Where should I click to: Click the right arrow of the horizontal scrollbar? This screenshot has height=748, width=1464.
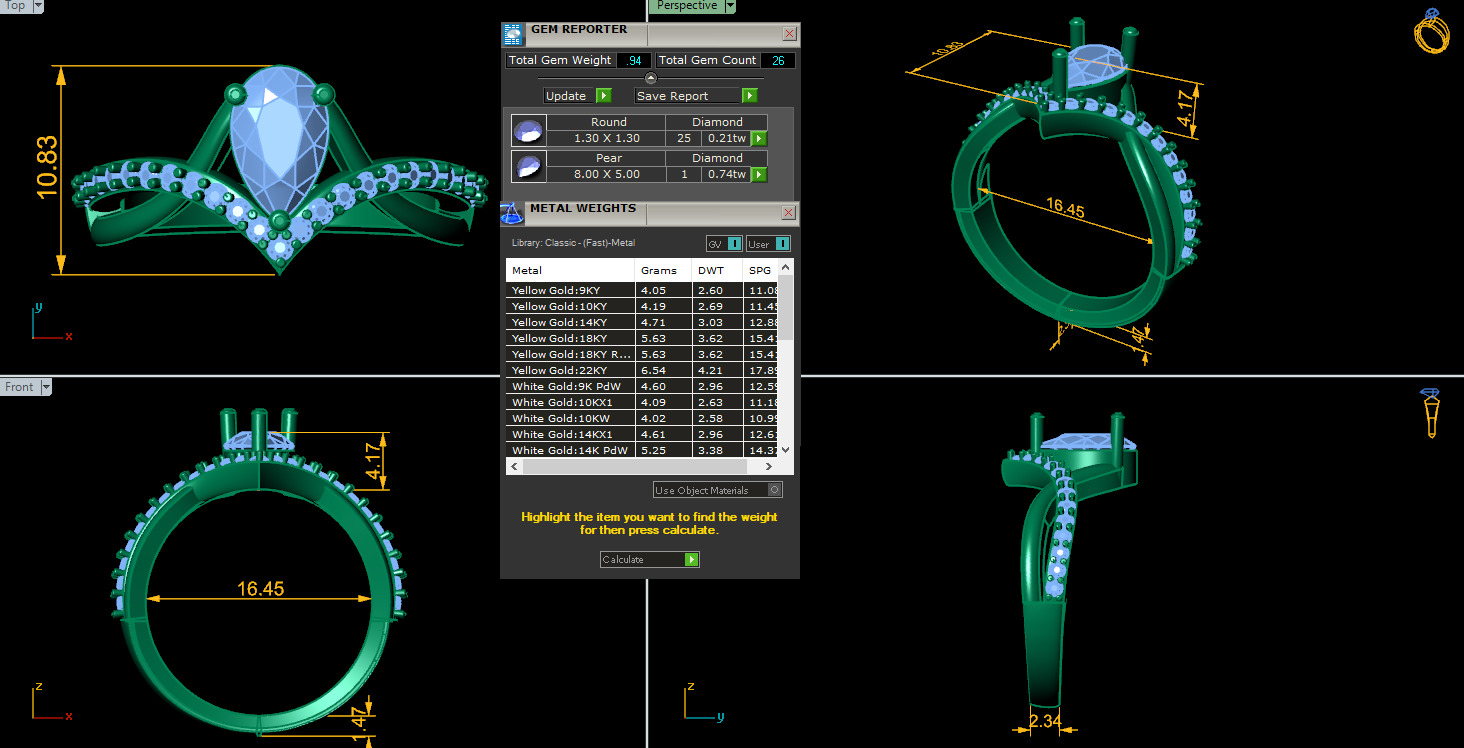(x=769, y=467)
